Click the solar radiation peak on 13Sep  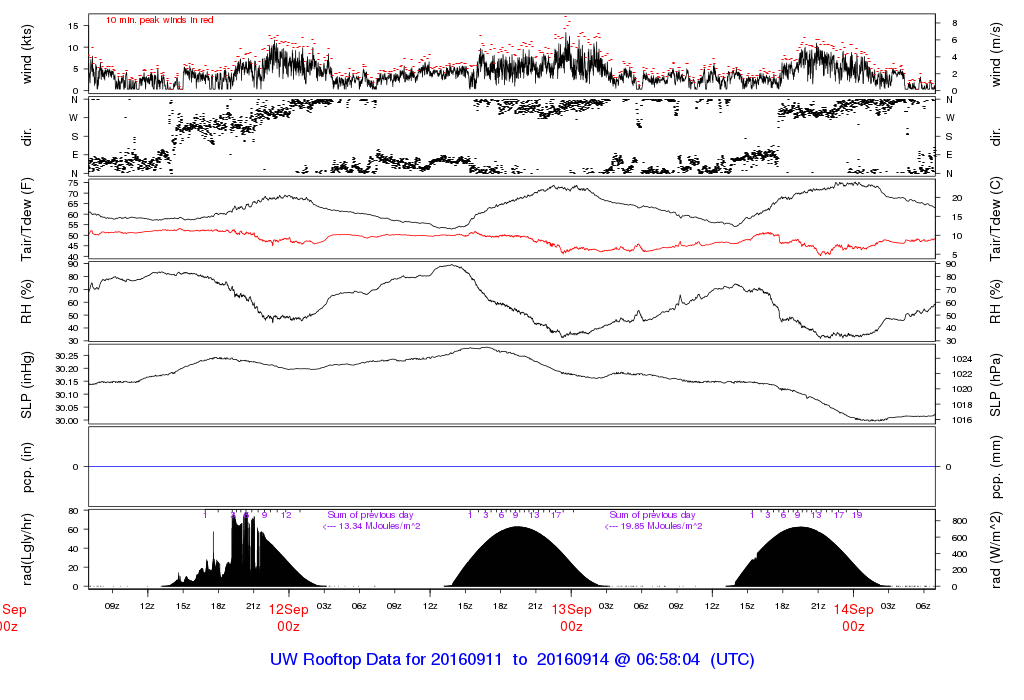coord(517,528)
